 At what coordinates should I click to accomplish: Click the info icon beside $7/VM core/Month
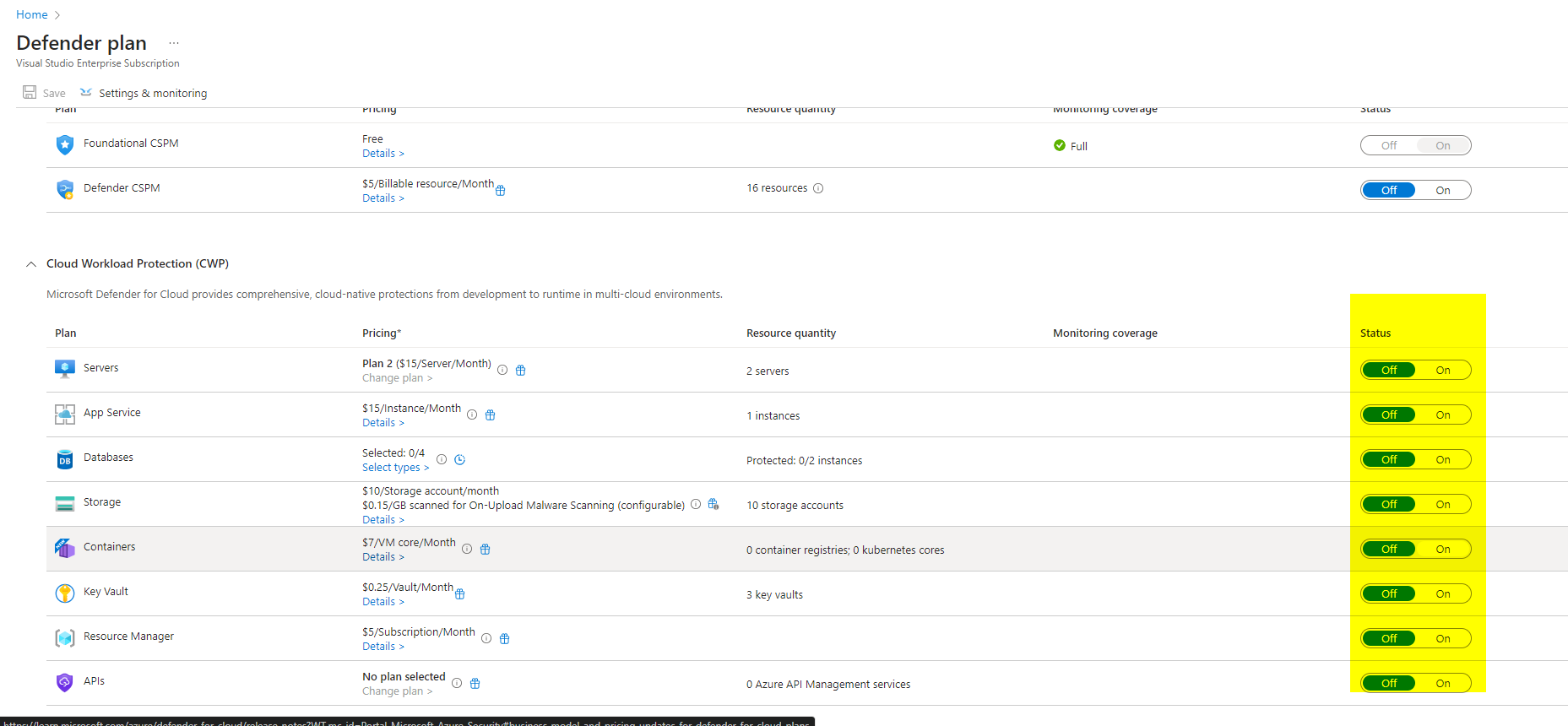pos(467,549)
